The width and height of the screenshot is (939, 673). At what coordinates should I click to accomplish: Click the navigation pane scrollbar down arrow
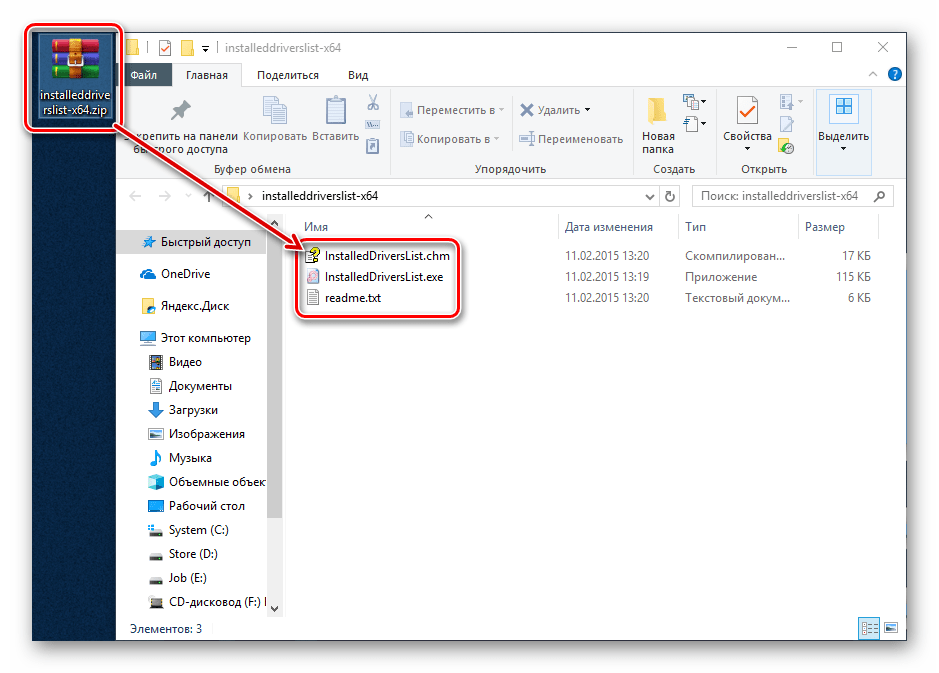click(x=274, y=608)
